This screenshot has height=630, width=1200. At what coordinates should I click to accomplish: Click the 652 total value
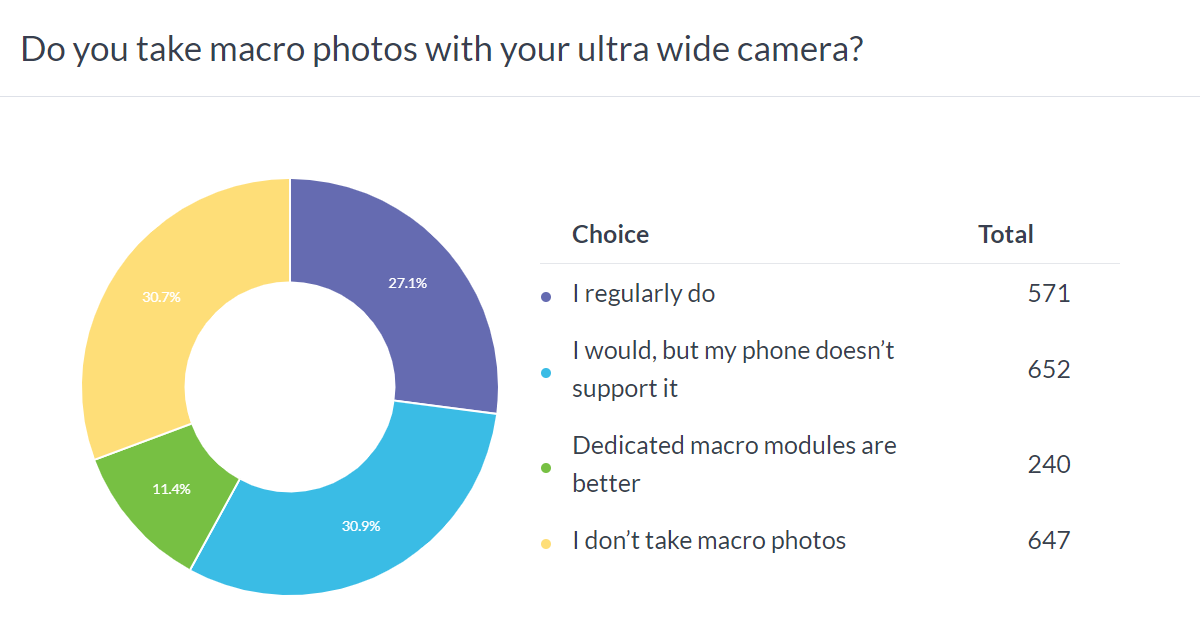(x=1049, y=369)
